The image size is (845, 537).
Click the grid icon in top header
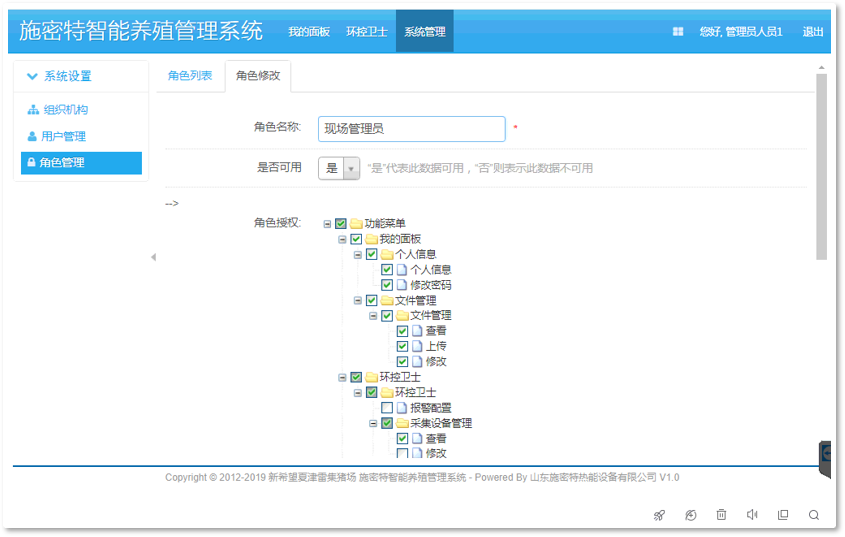(678, 32)
